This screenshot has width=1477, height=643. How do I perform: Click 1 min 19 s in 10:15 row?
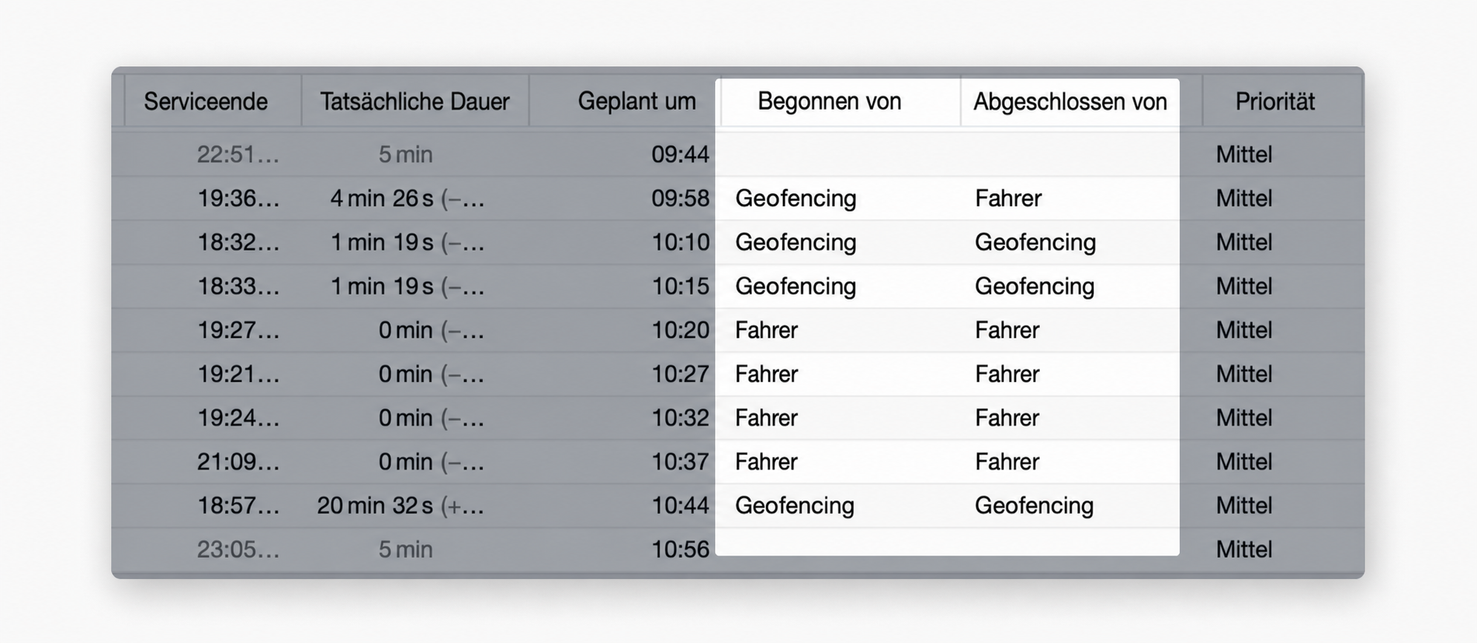[407, 286]
